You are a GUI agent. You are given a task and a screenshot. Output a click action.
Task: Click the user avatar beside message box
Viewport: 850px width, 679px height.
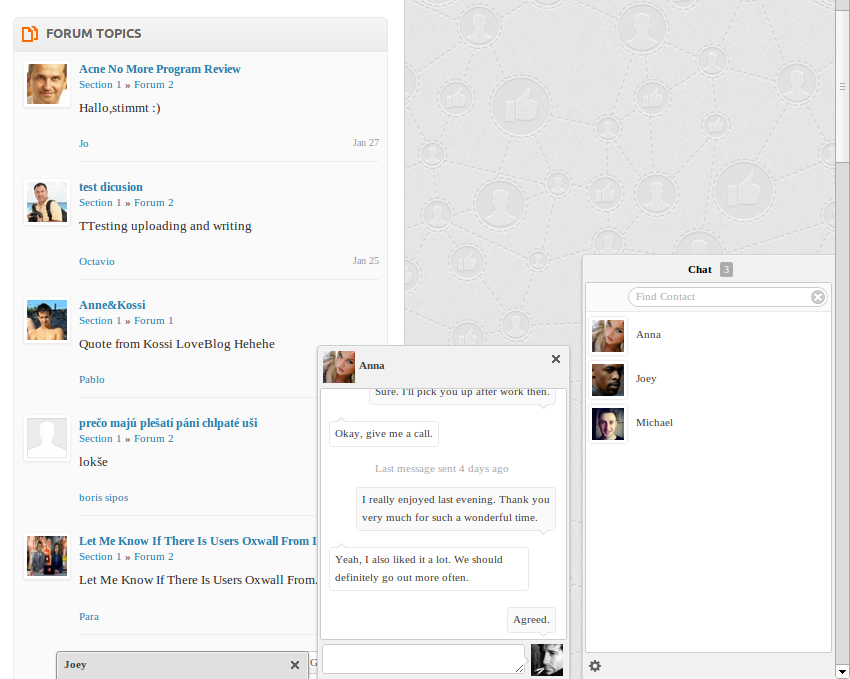point(547,660)
